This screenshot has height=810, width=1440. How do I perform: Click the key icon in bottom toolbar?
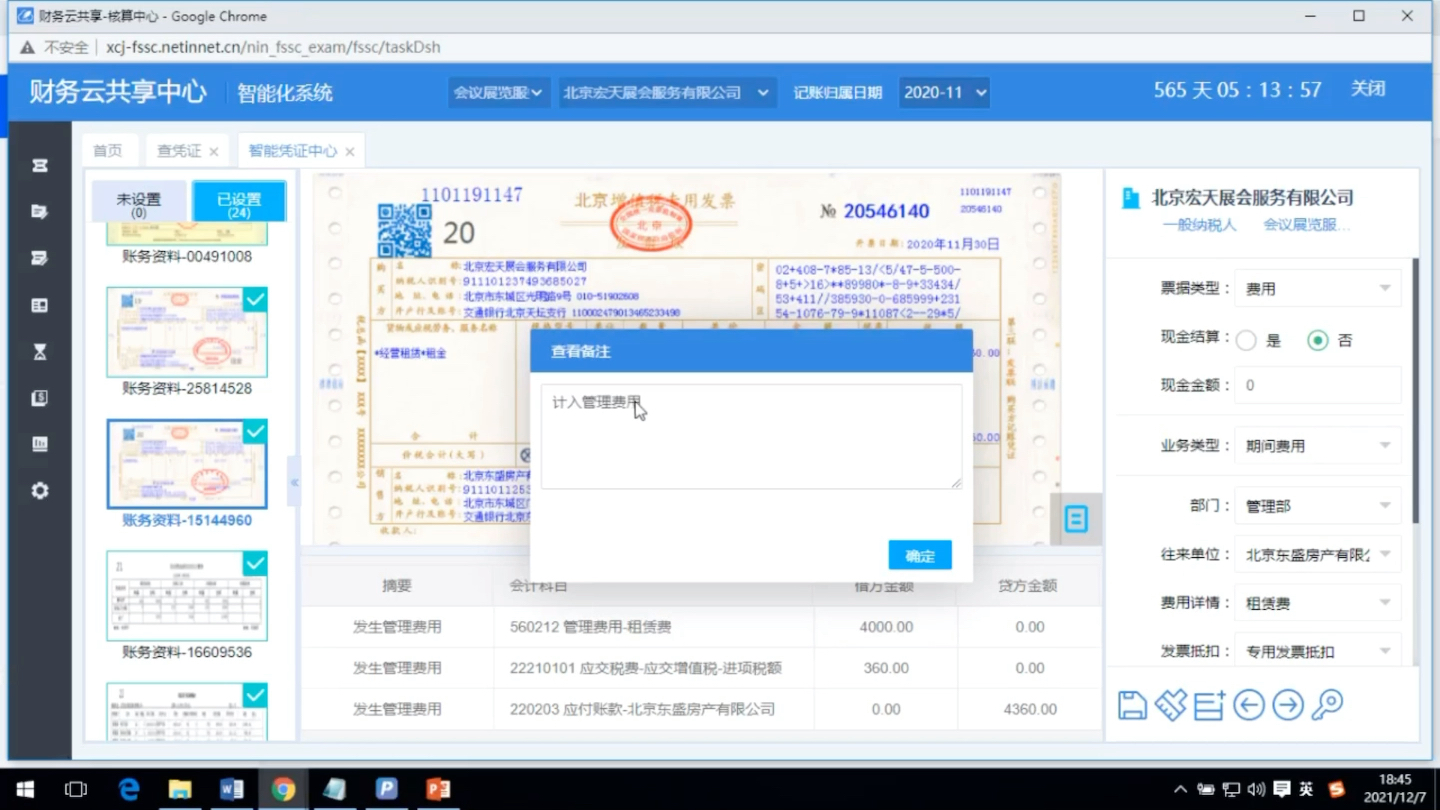[1327, 705]
